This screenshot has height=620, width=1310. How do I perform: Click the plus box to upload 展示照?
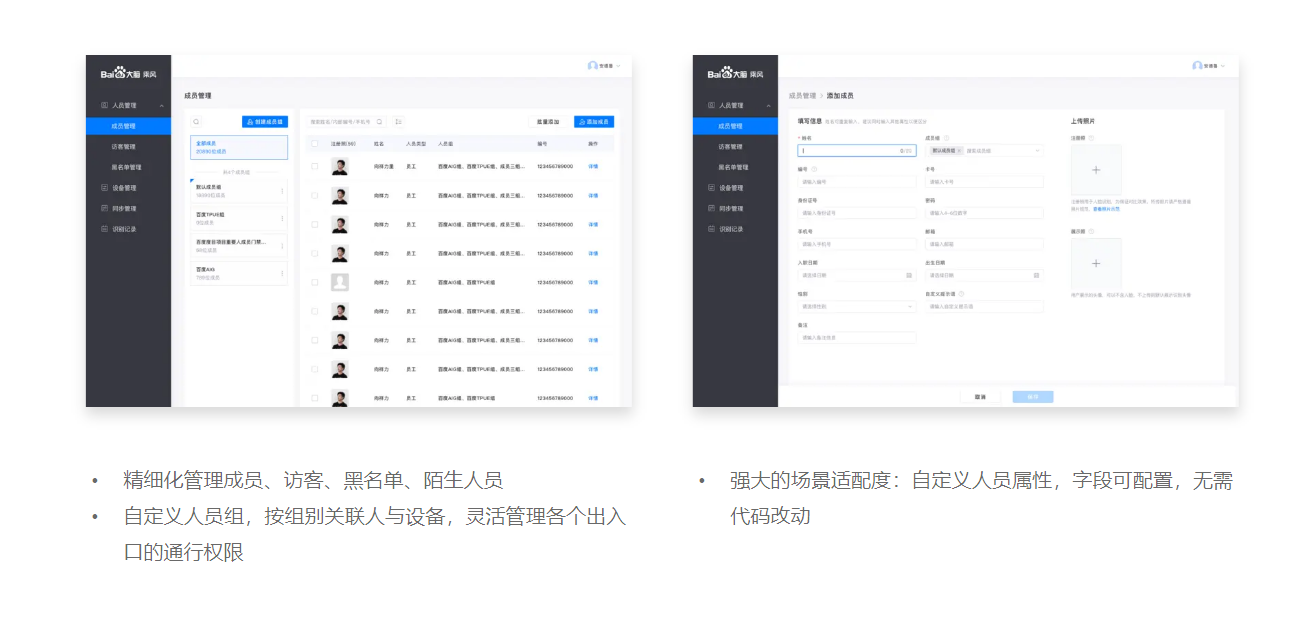pos(1096,263)
